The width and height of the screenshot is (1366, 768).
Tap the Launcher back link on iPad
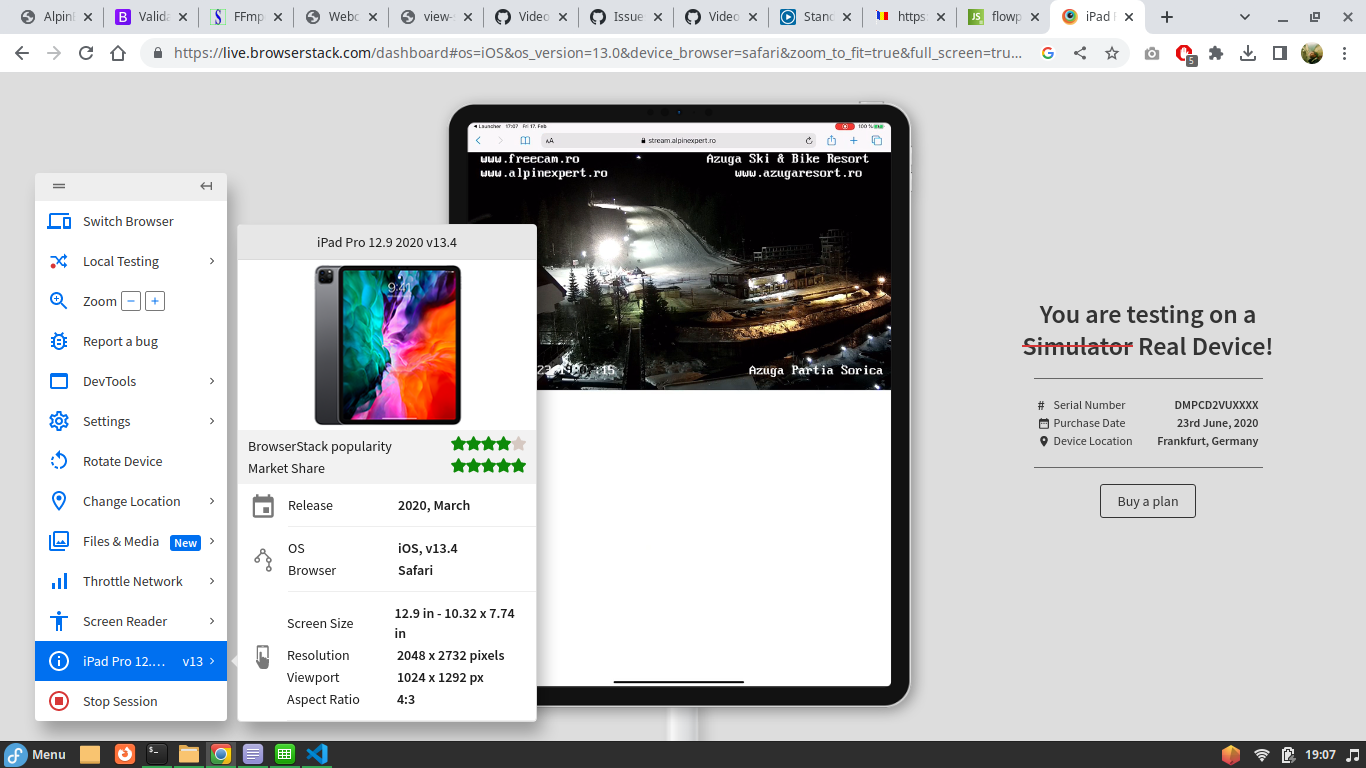(487, 126)
